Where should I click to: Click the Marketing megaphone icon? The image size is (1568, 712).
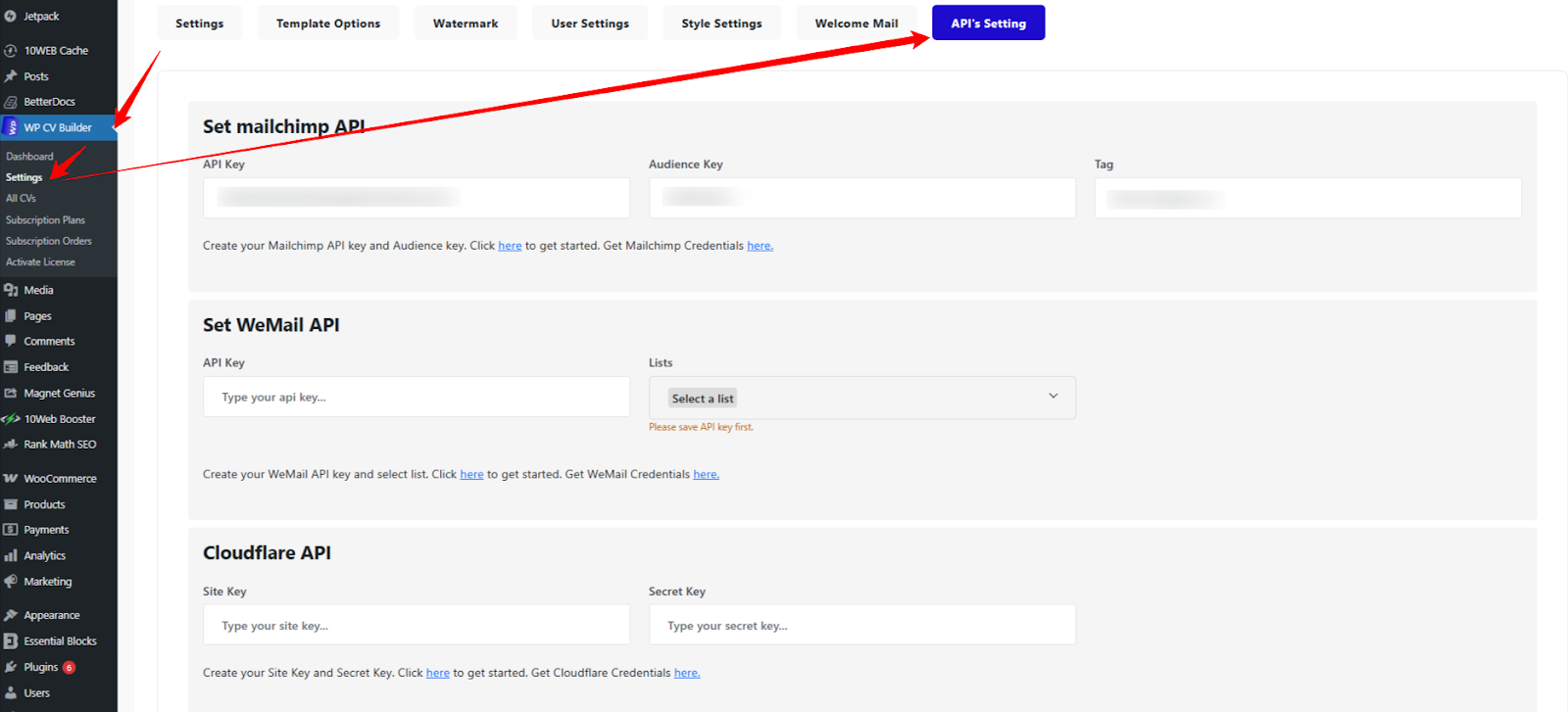tap(11, 582)
